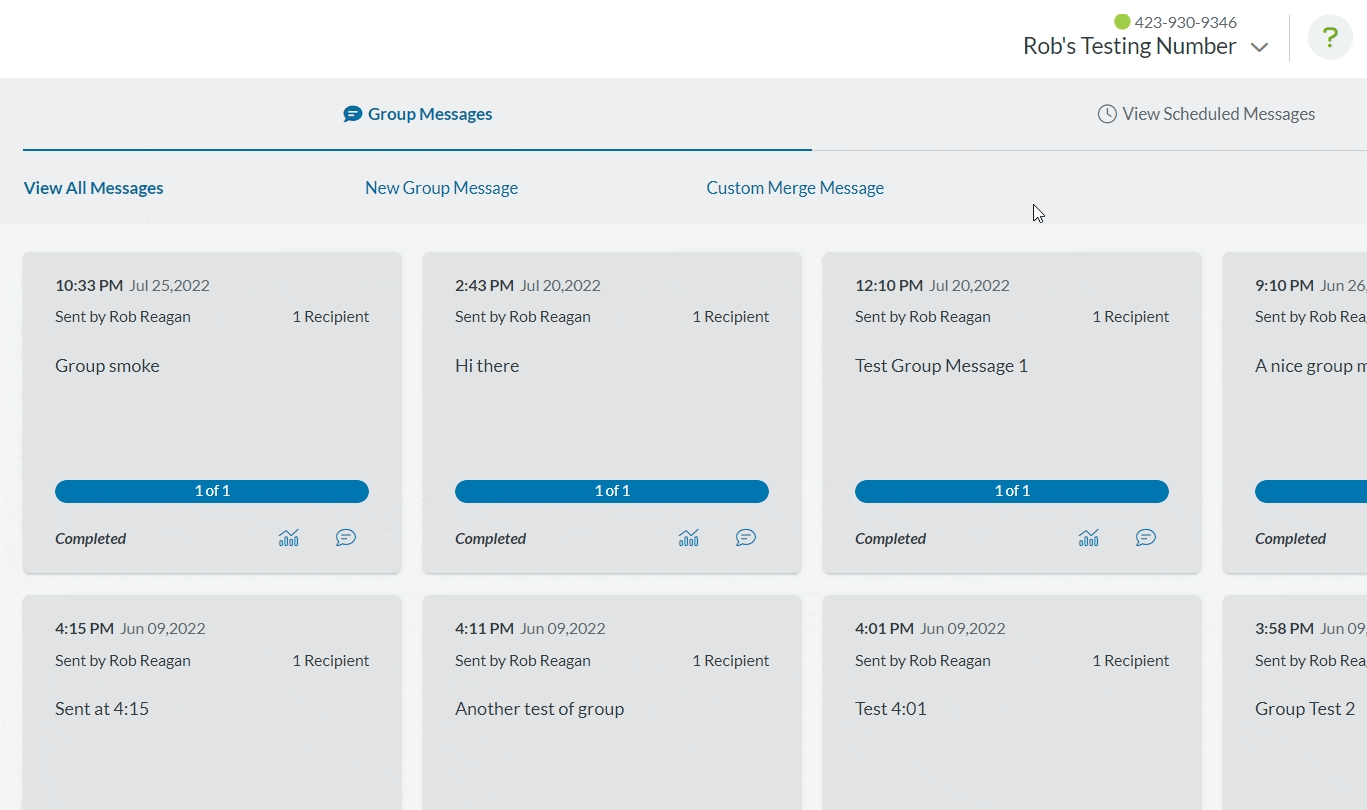Select View All Messages link
The image size is (1367, 810).
pos(93,188)
